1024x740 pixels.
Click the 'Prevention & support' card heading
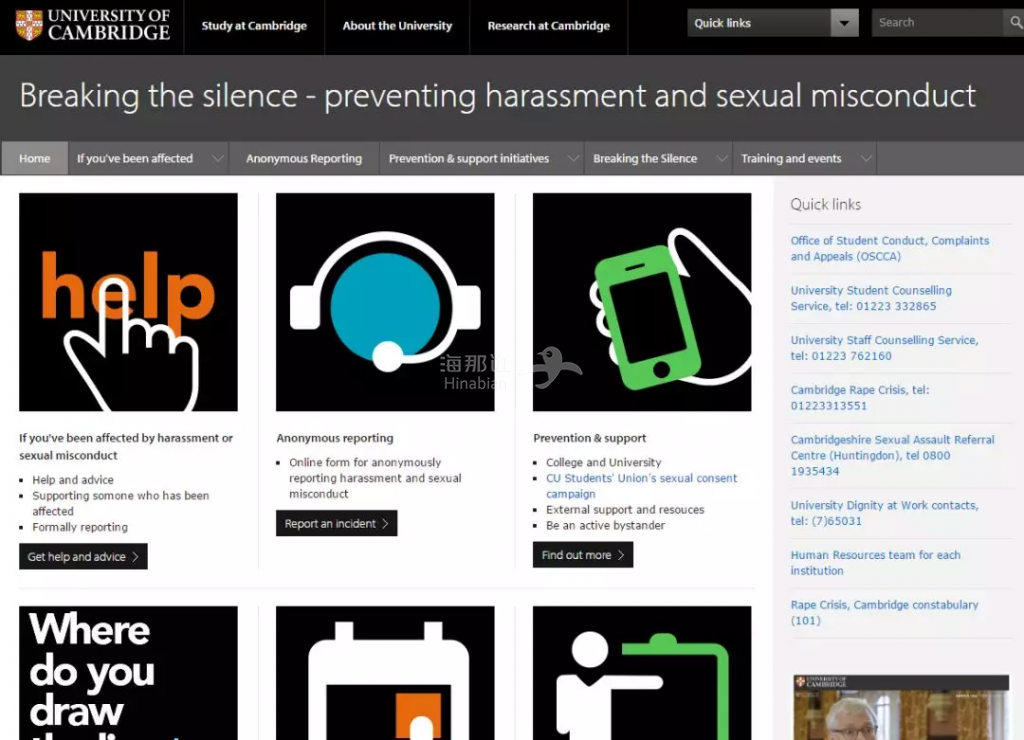tap(589, 438)
